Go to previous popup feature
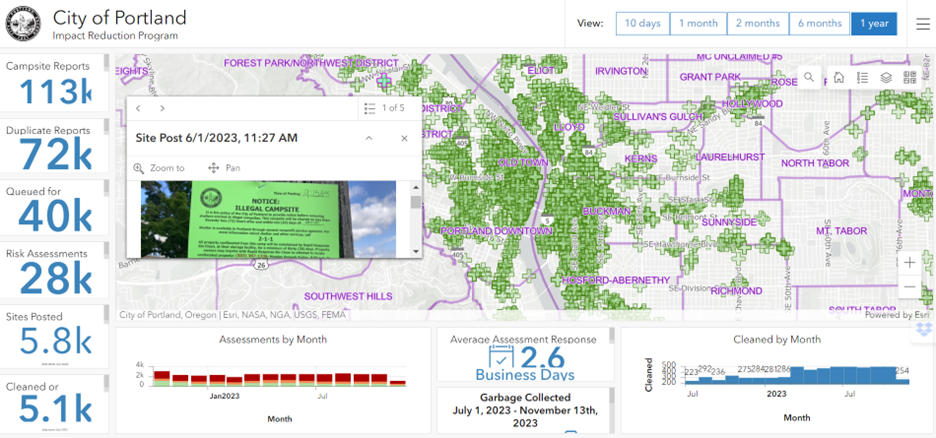Screen dimensions: 936x438 click(138, 108)
